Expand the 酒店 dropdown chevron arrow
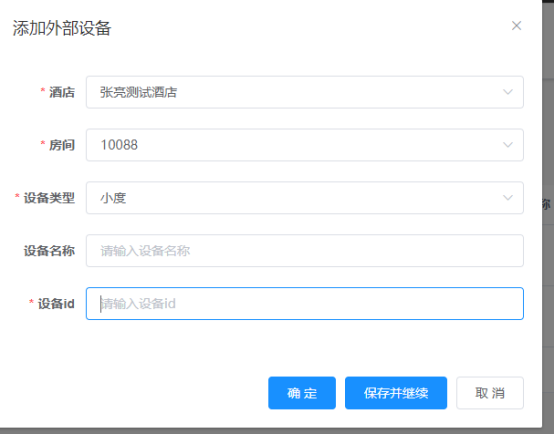554x435 pixels. click(x=508, y=92)
